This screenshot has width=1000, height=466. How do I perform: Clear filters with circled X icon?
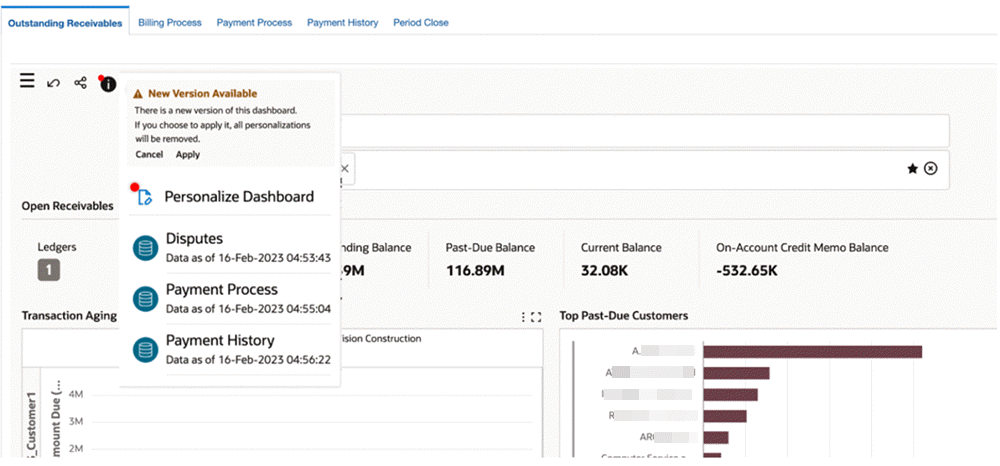[x=930, y=169]
